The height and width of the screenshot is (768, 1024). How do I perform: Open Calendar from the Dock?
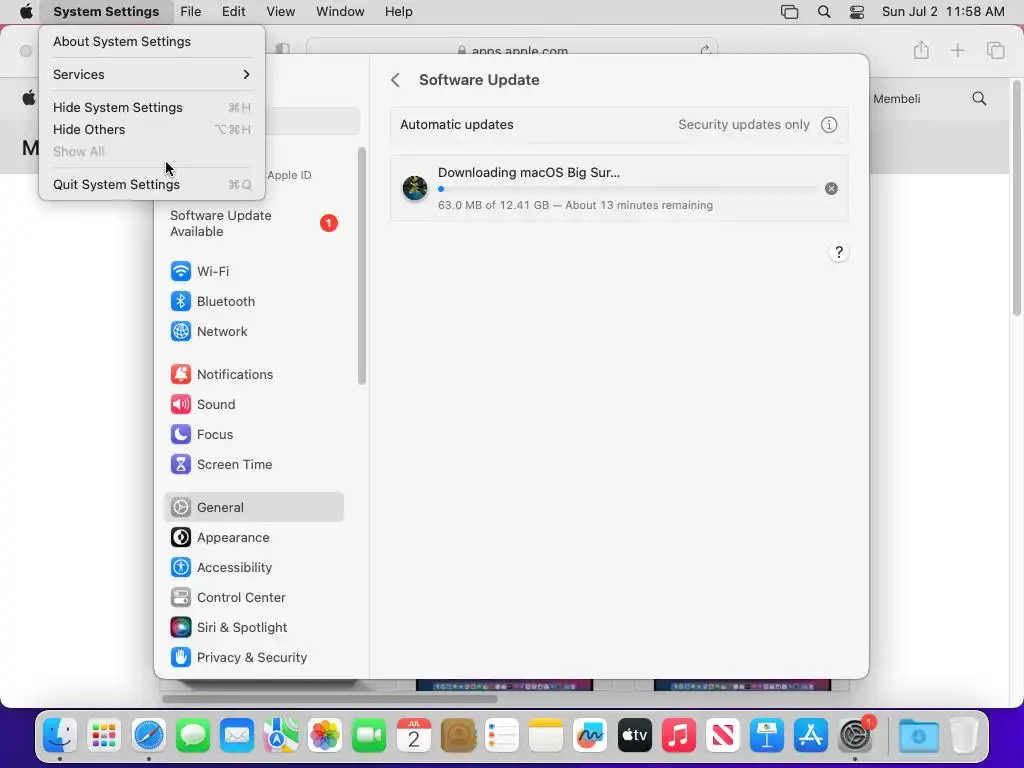pyautogui.click(x=413, y=736)
